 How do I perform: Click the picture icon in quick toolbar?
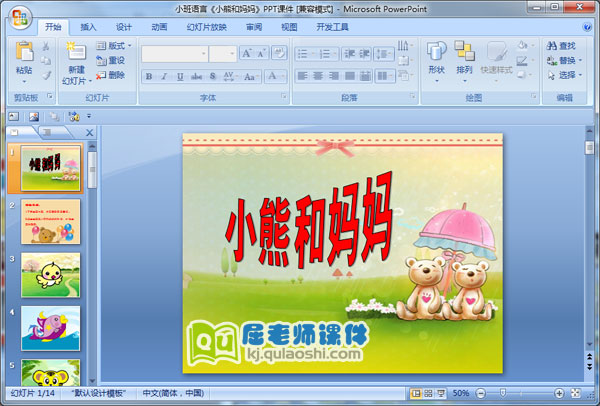[34, 116]
